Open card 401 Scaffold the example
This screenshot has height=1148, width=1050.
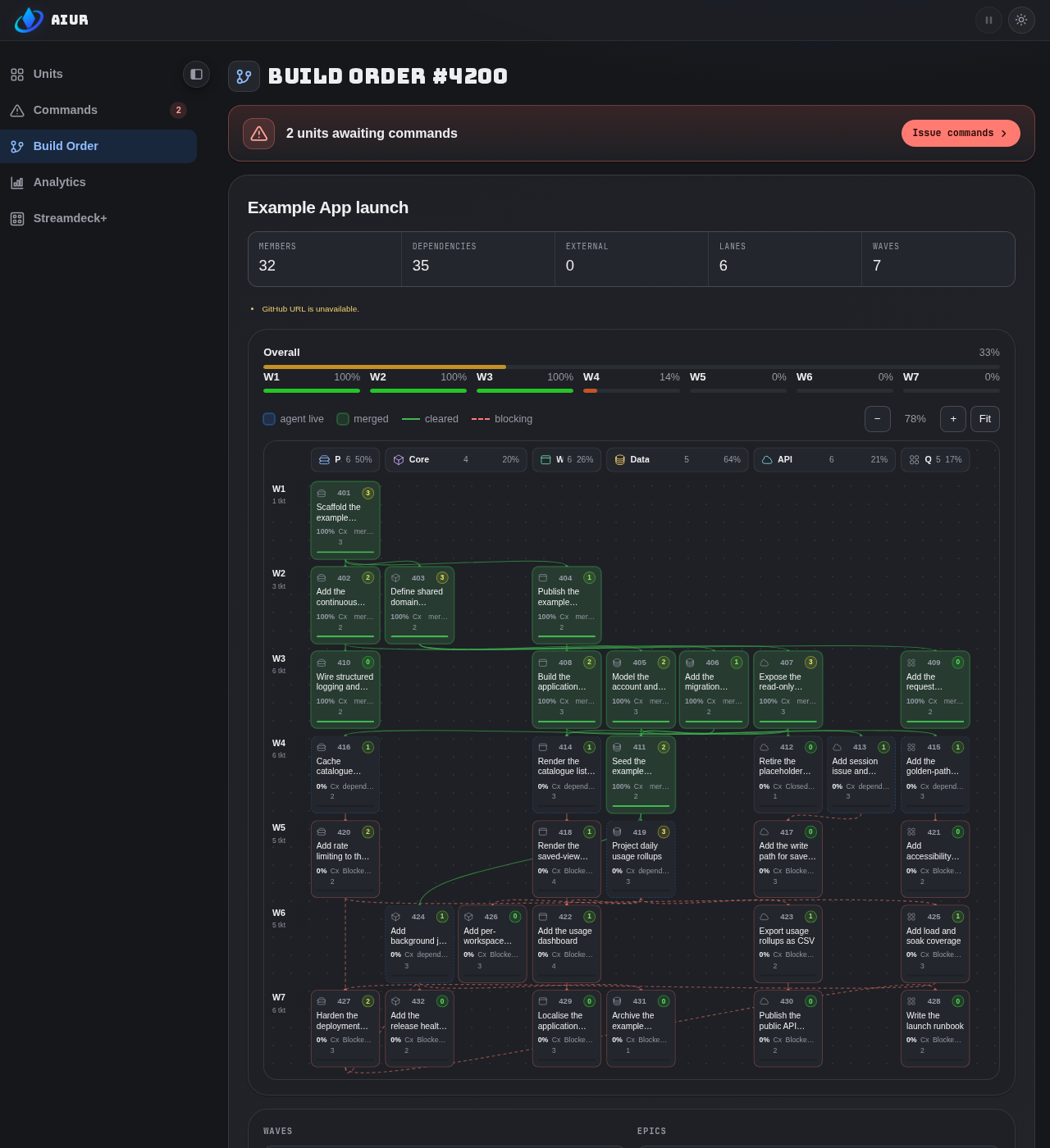tap(345, 521)
